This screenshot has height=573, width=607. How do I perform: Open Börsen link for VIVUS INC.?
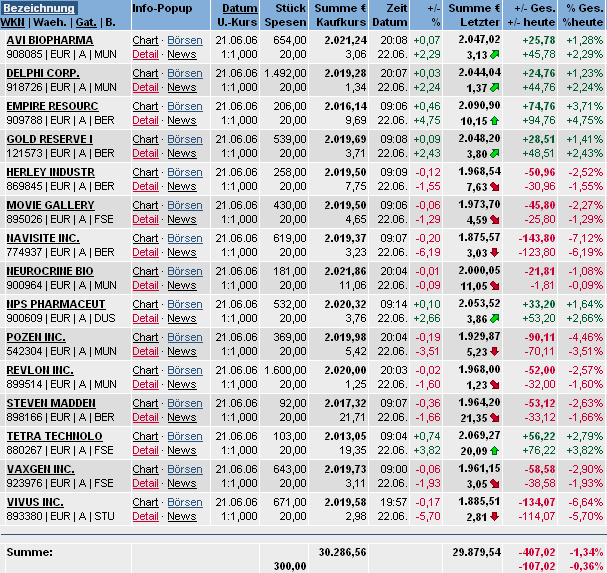click(185, 502)
